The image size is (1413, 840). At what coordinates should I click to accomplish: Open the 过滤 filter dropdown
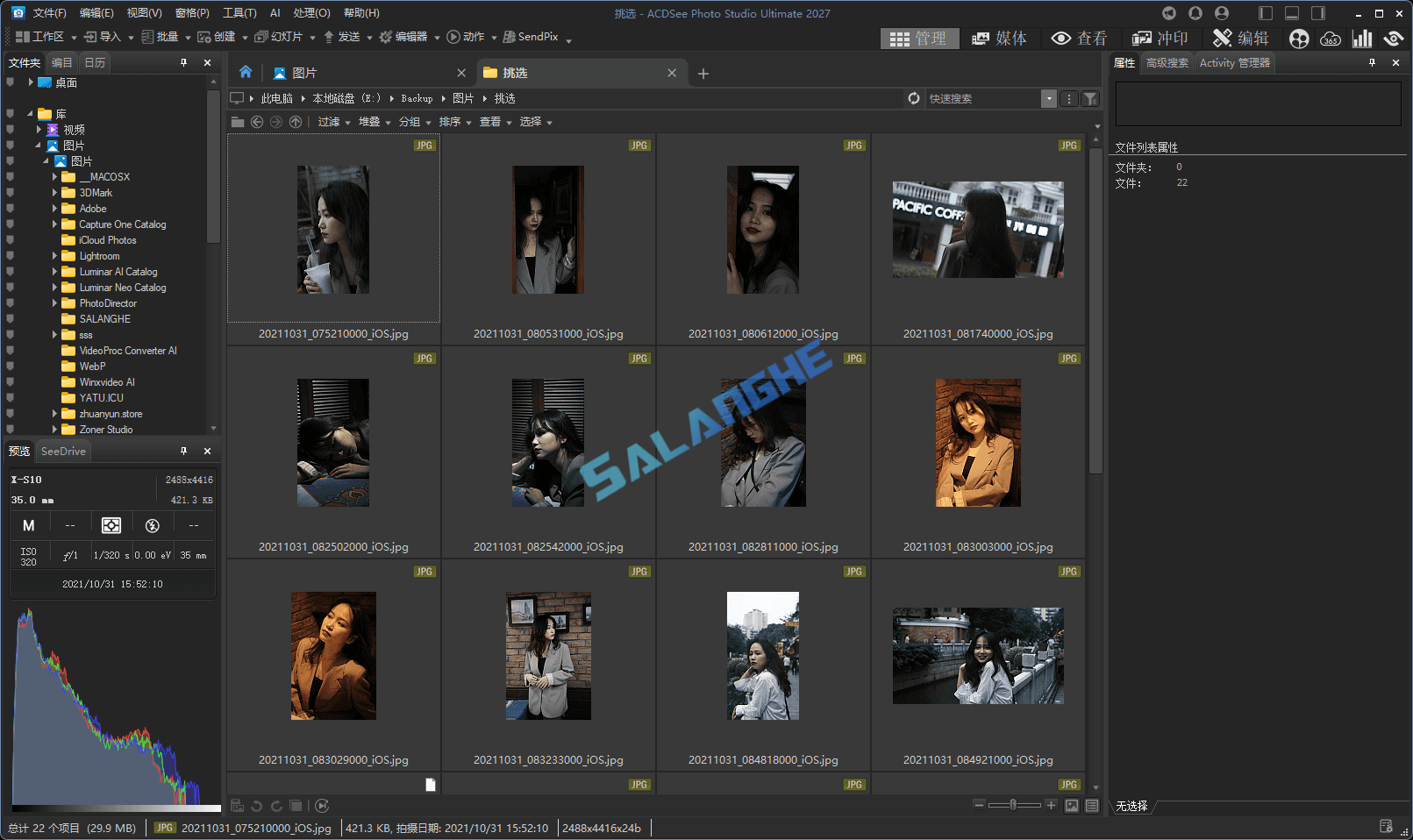point(334,122)
